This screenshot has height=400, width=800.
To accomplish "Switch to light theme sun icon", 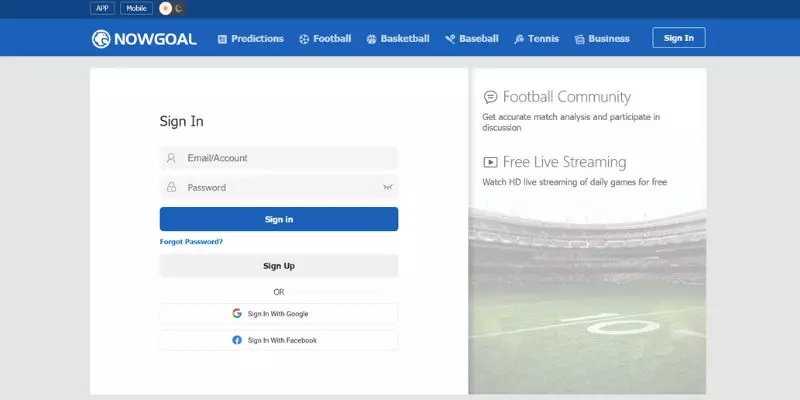I will pyautogui.click(x=166, y=8).
